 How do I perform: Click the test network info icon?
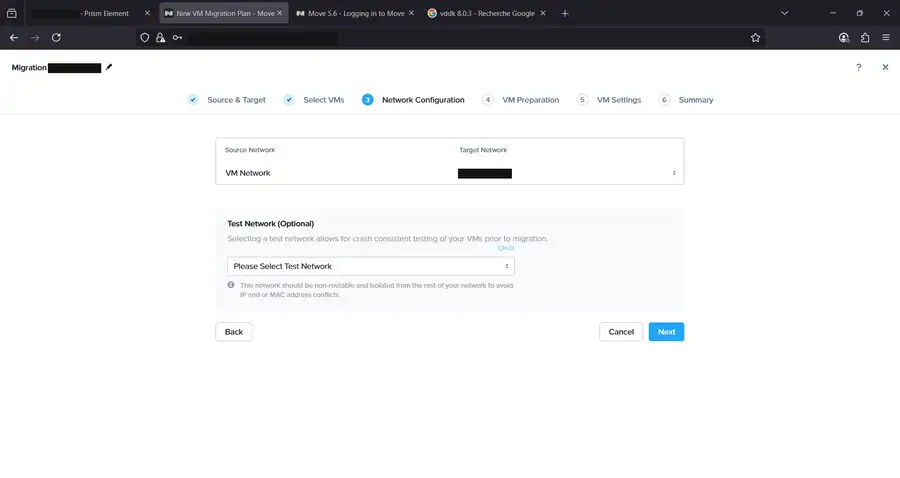[231, 285]
